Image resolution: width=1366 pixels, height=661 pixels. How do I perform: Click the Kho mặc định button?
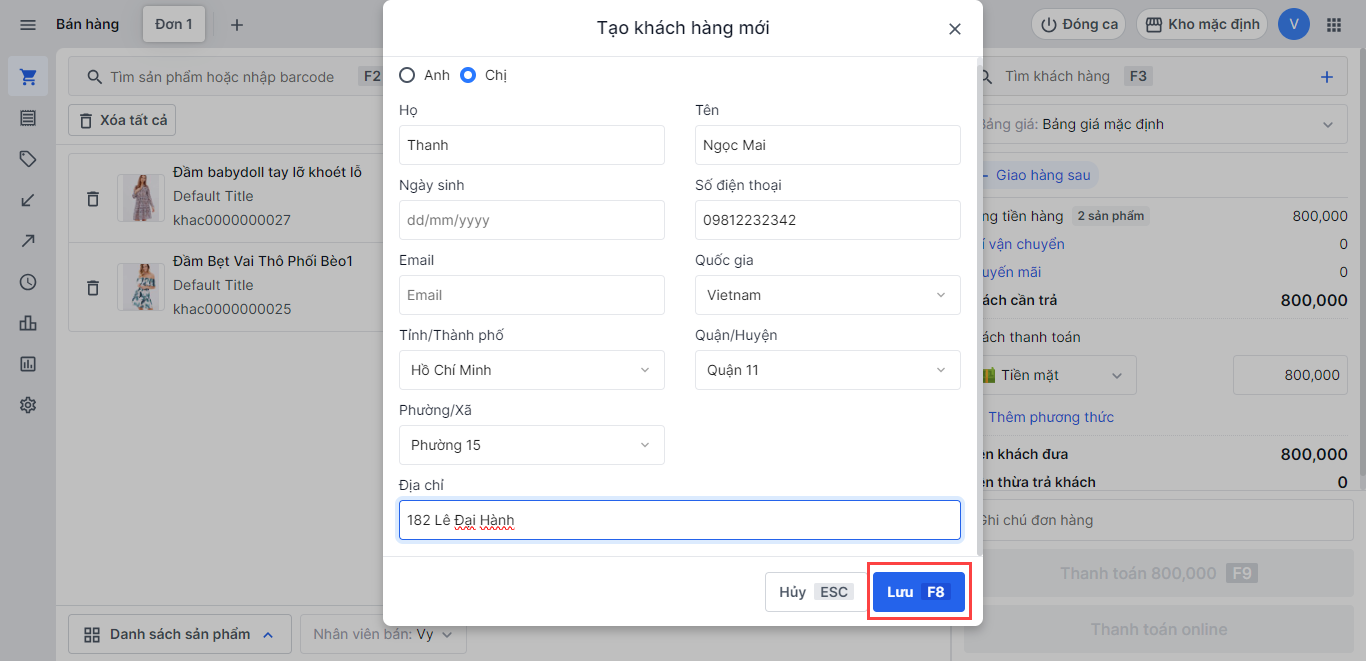pos(1203,25)
